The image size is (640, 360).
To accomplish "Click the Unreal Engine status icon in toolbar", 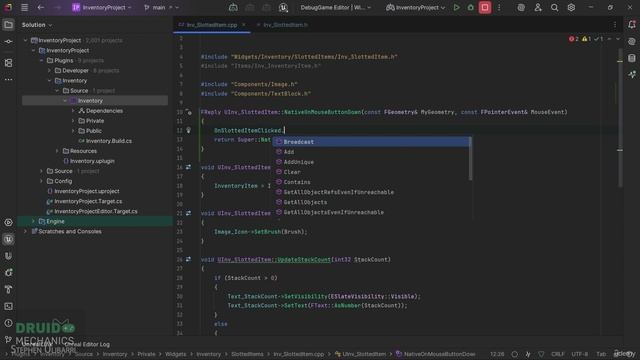I will click(283, 7).
